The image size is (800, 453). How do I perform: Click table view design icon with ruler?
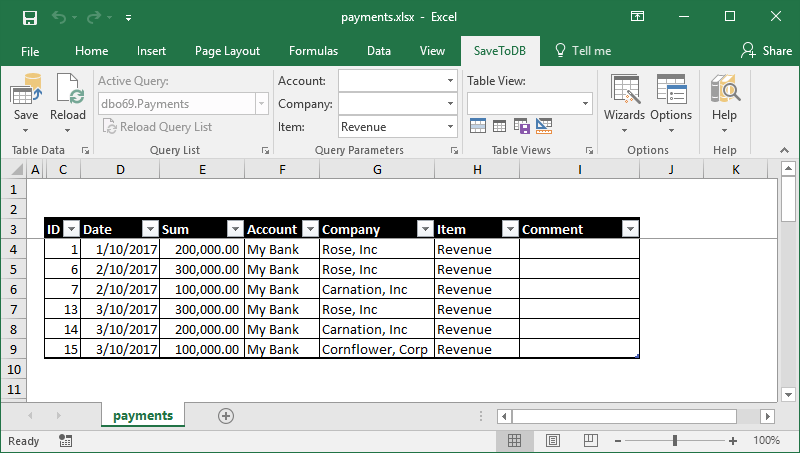coord(544,126)
